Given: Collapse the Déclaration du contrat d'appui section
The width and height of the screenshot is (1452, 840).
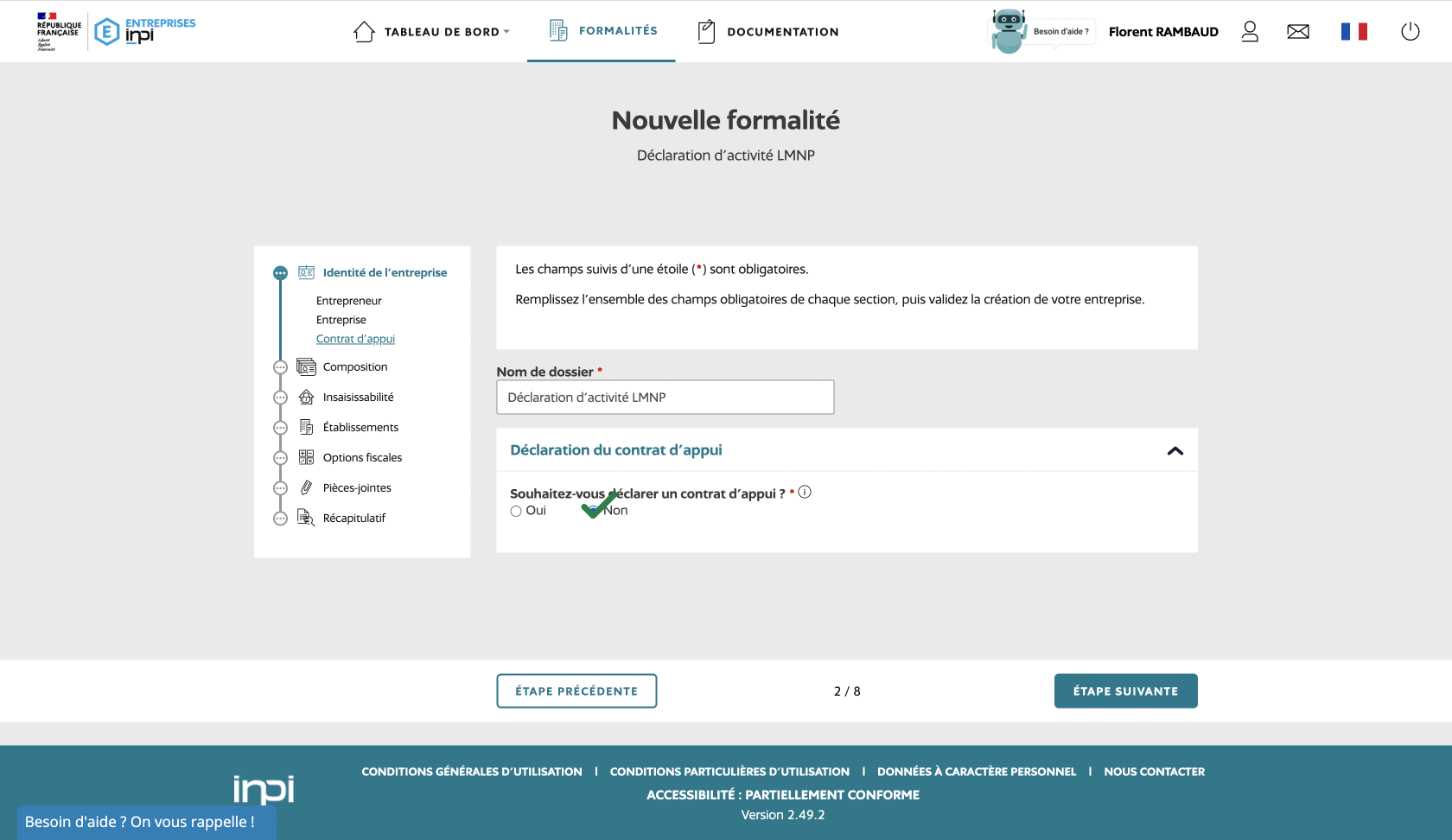Looking at the screenshot, I should [x=1175, y=451].
